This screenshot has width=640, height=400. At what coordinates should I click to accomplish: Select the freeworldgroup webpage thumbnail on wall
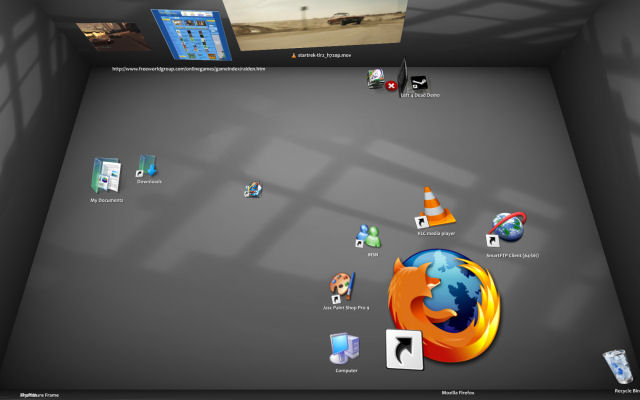[x=186, y=37]
